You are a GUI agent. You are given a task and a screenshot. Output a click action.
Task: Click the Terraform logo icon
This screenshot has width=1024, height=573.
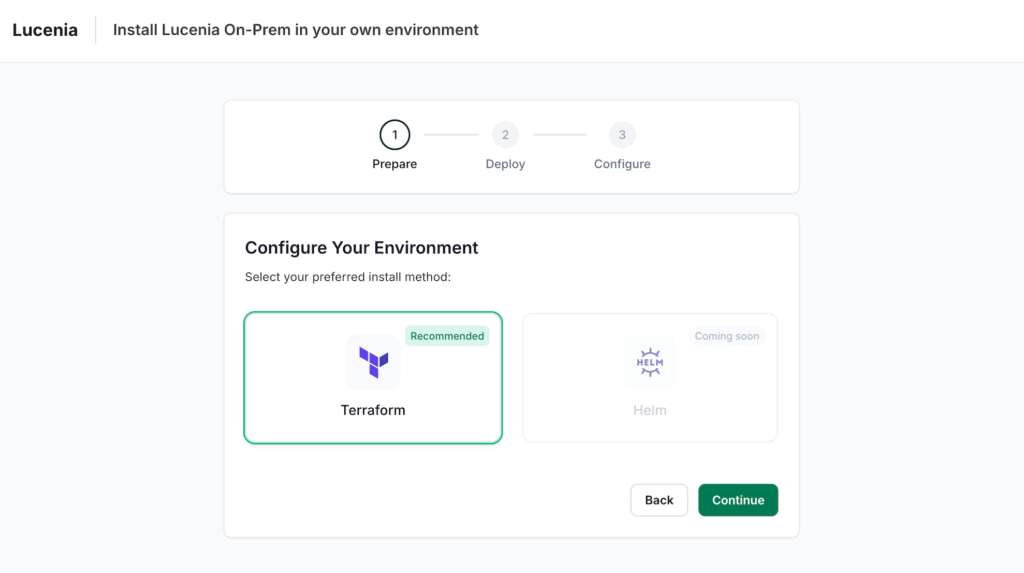tap(373, 362)
